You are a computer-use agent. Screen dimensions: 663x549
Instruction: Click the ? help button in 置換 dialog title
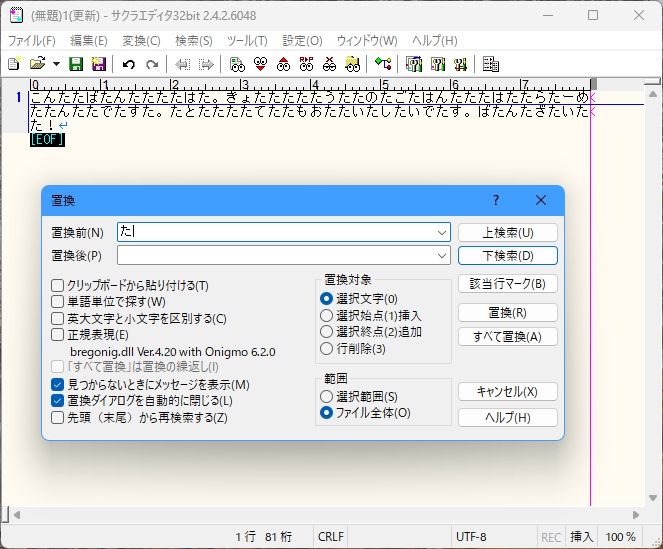[496, 200]
